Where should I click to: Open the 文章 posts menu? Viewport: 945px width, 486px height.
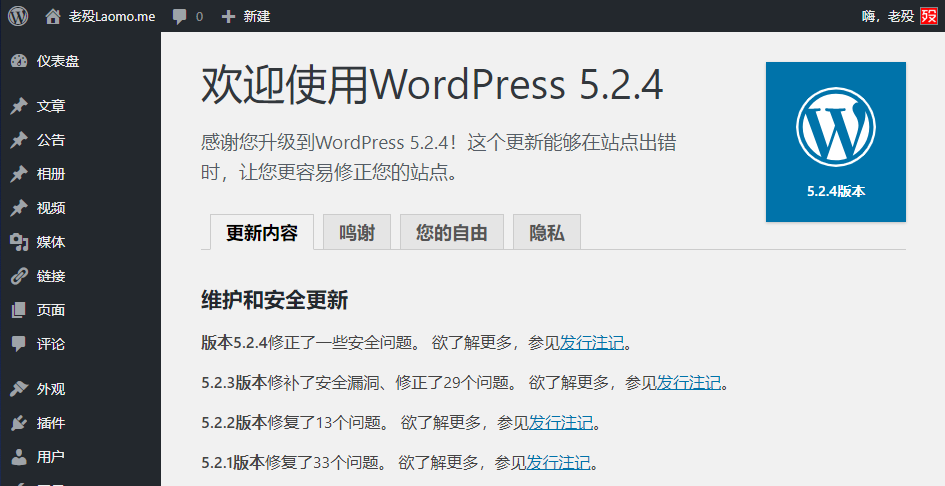tap(51, 106)
